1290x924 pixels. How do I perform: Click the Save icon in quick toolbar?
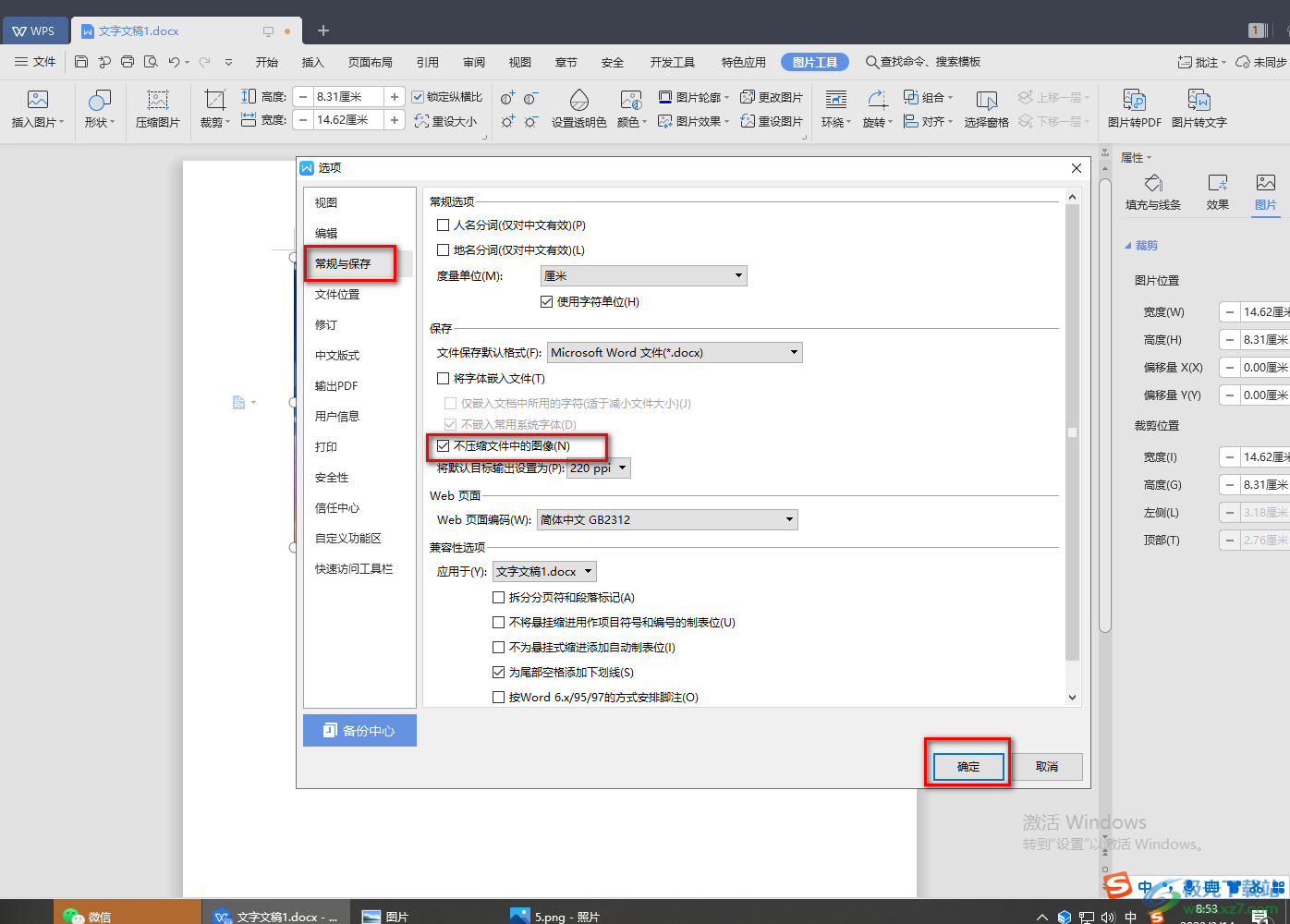(81, 62)
